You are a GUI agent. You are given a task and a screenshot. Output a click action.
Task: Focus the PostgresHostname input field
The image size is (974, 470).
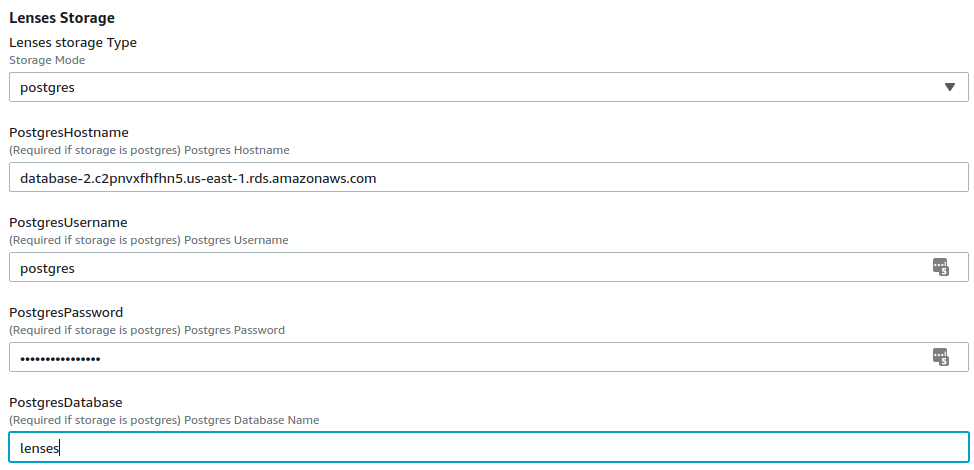coord(488,177)
